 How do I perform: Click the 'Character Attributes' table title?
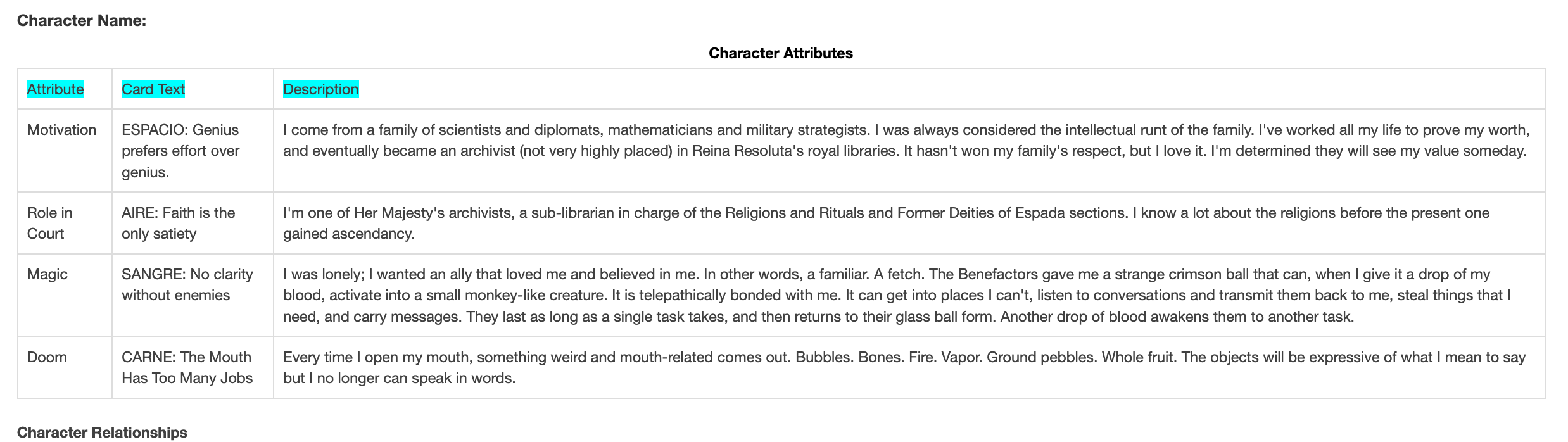point(780,53)
